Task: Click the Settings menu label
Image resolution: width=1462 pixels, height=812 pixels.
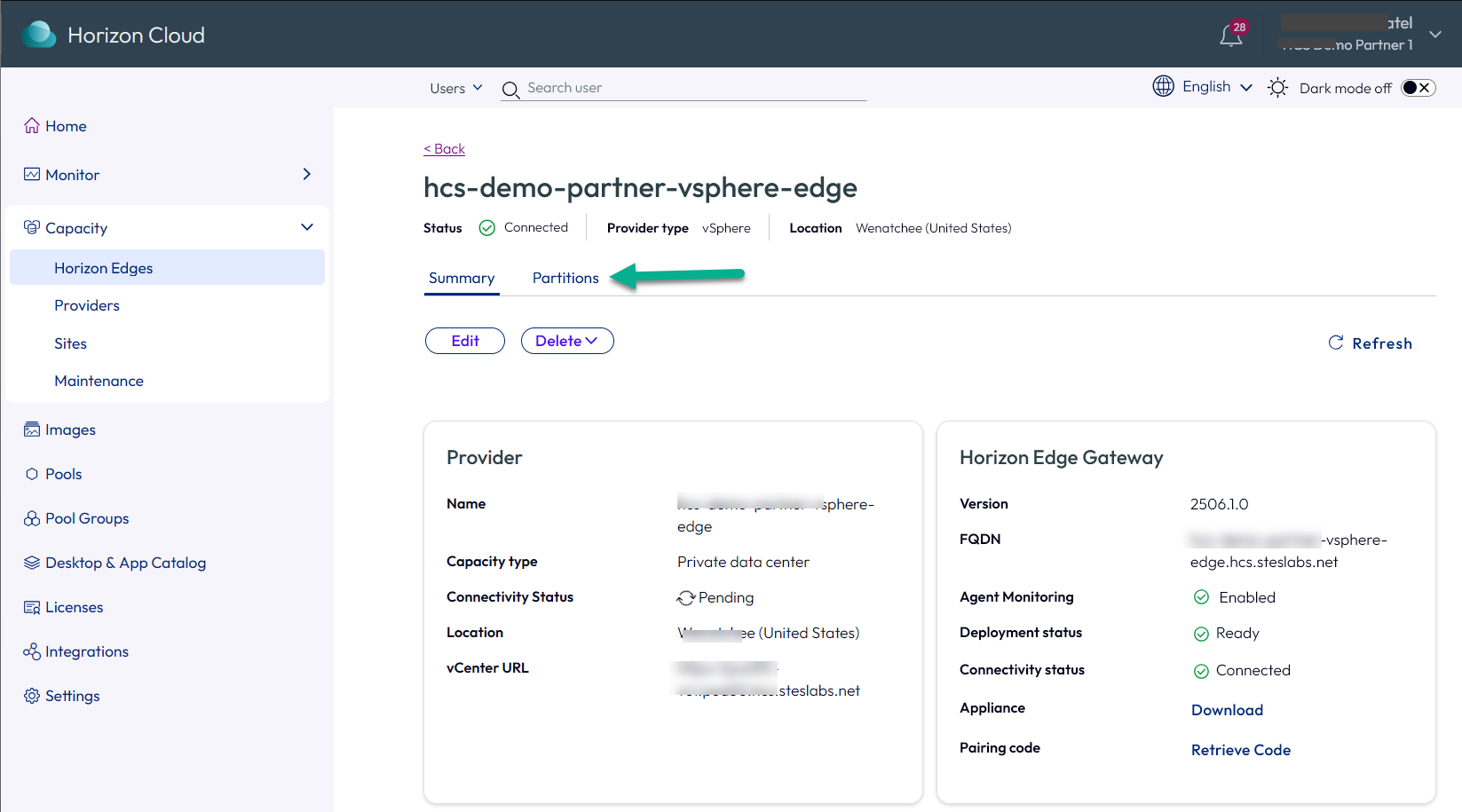Action: [73, 696]
